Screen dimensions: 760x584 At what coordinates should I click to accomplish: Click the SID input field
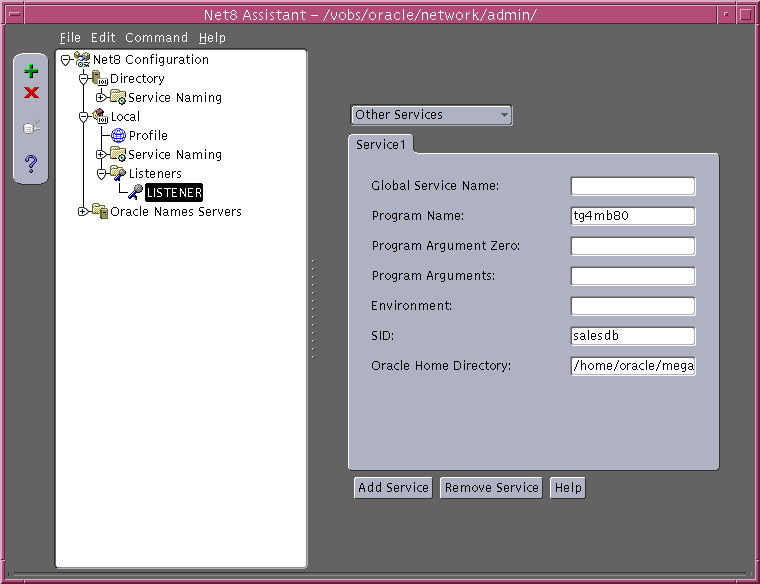pyautogui.click(x=632, y=336)
